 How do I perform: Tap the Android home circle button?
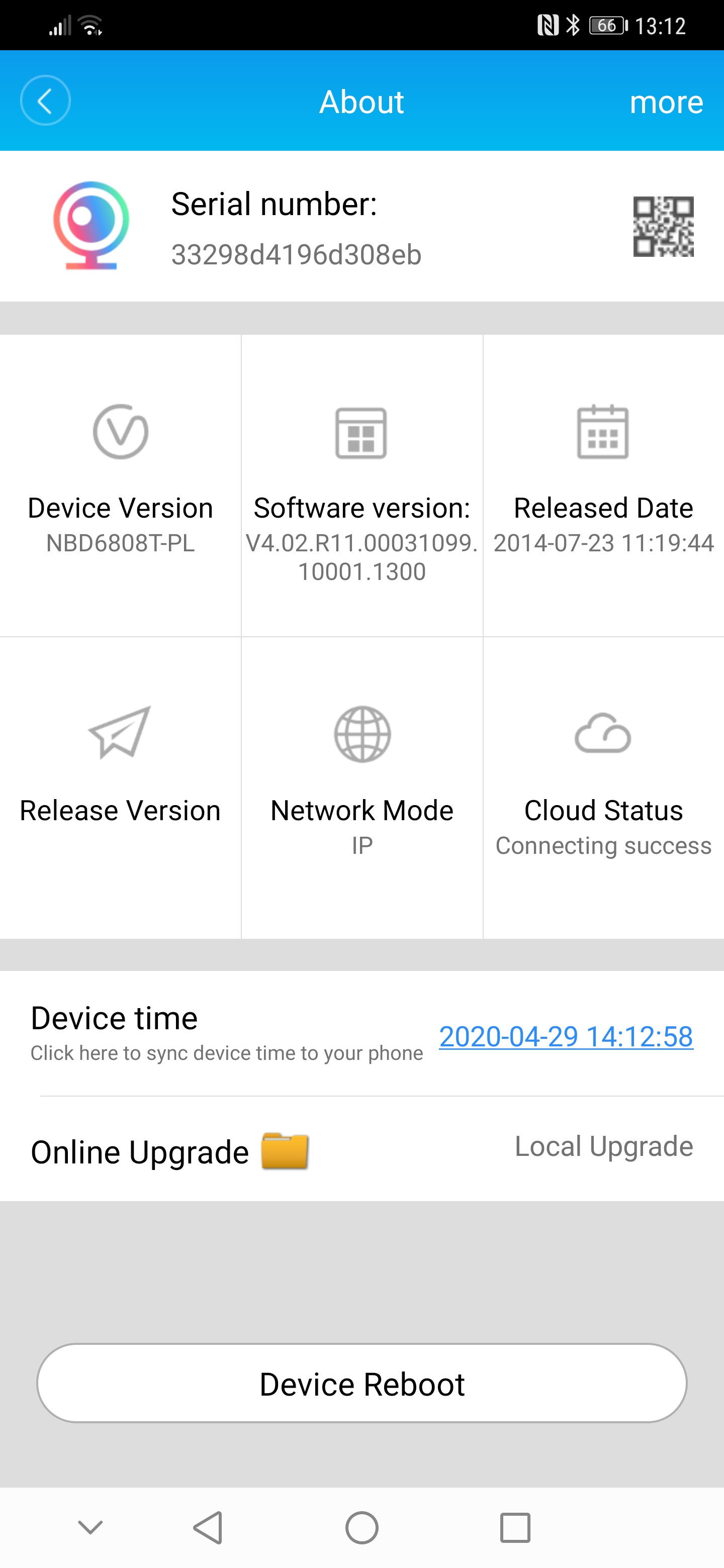361,1528
